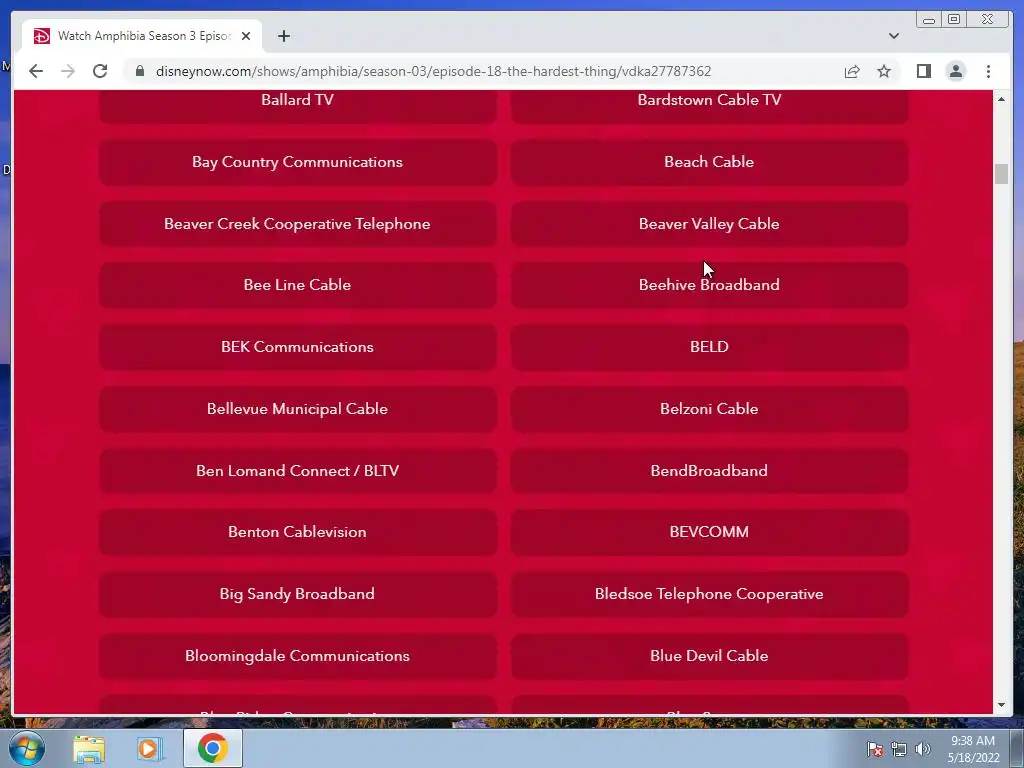Viewport: 1024px width, 768px height.
Task: Reload the DisneyNOW page
Action: tap(100, 71)
